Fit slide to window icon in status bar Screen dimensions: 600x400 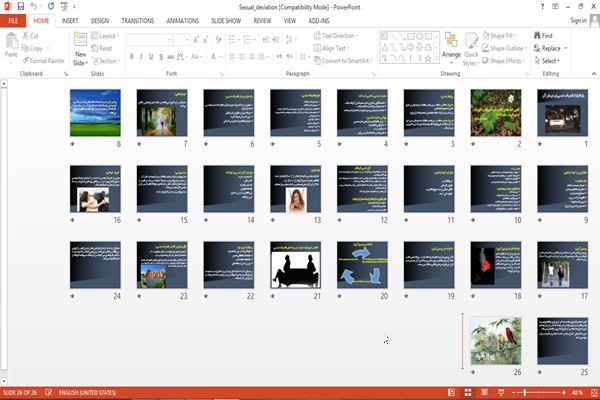coord(591,393)
